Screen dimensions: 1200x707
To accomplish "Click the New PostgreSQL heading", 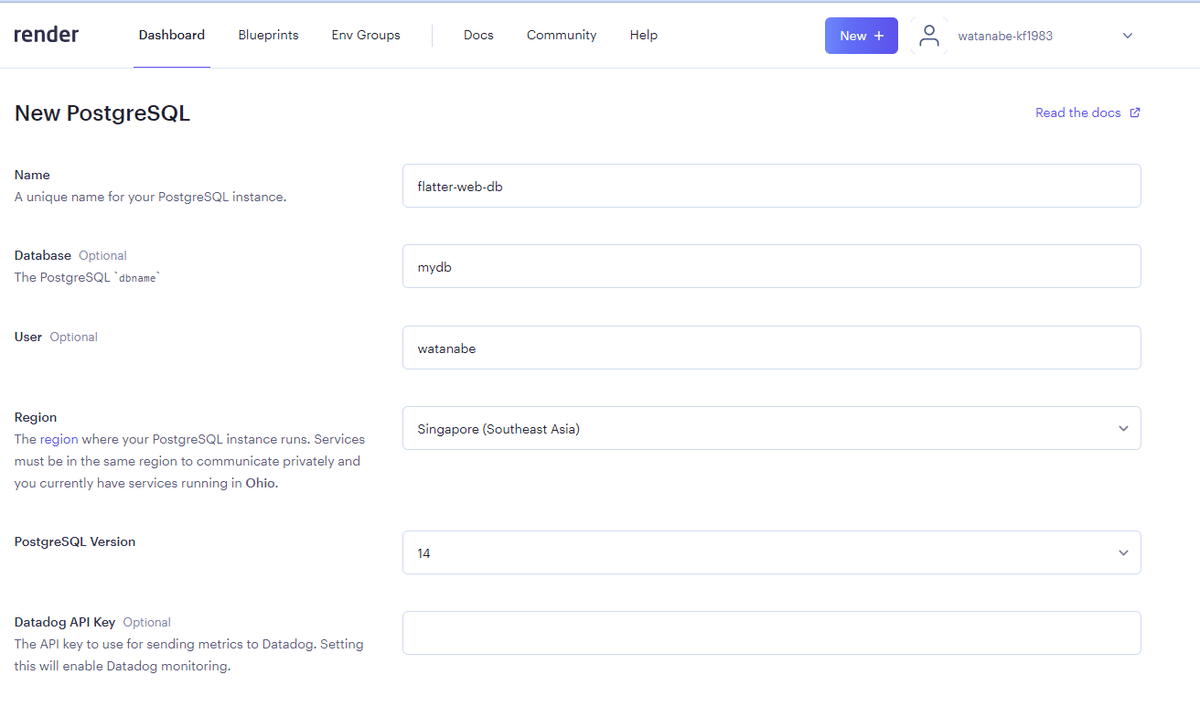I will (102, 113).
